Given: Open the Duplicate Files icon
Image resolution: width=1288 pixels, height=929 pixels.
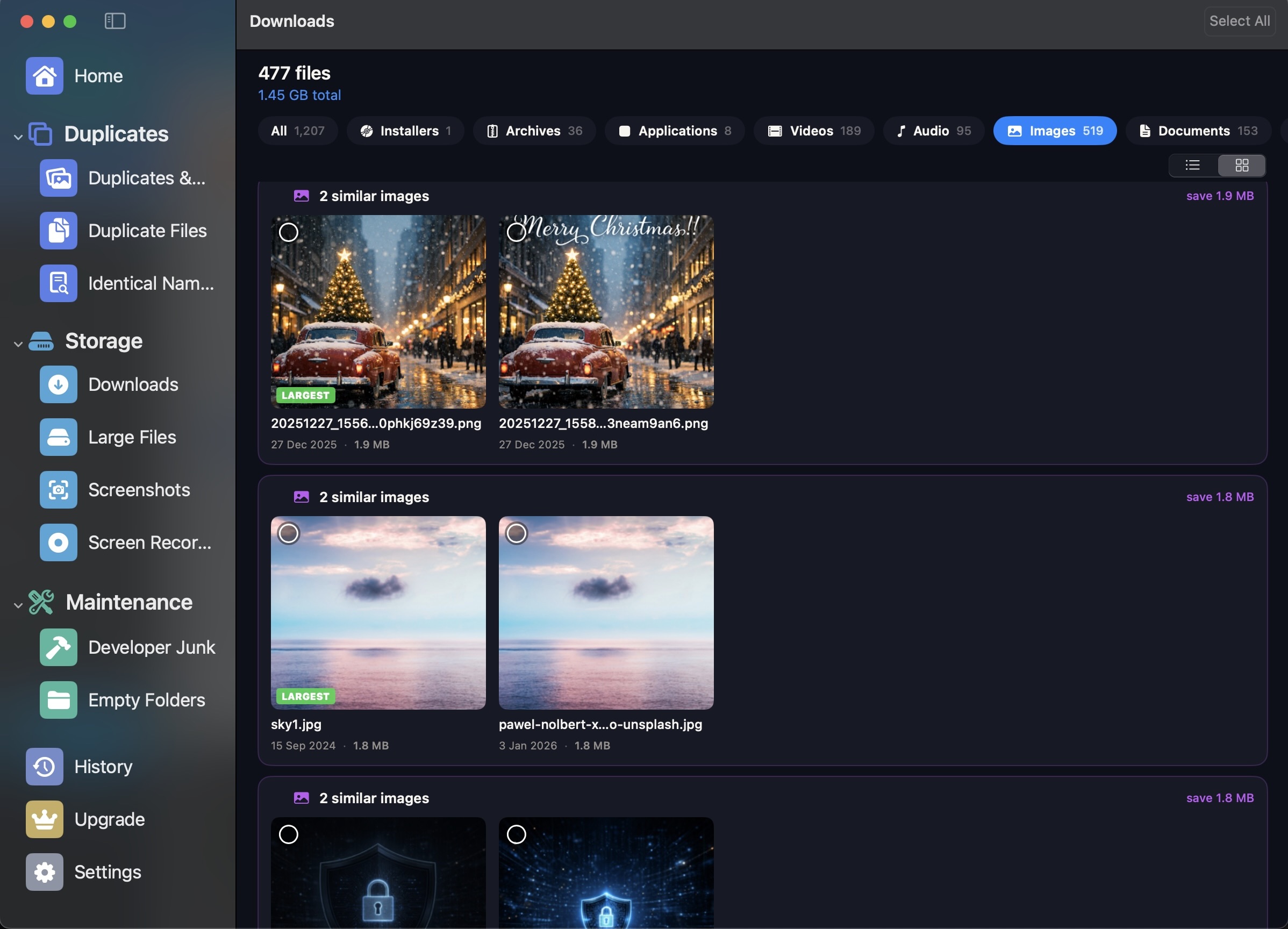Looking at the screenshot, I should 59,231.
